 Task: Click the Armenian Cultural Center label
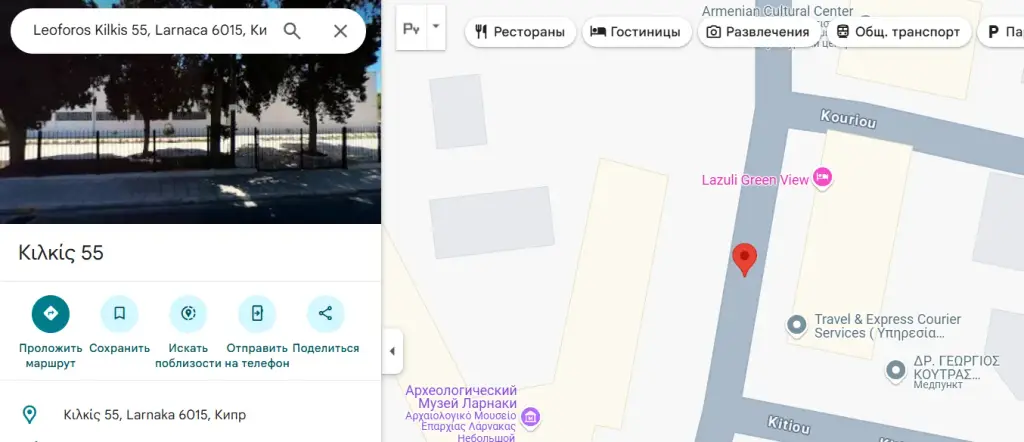point(777,11)
